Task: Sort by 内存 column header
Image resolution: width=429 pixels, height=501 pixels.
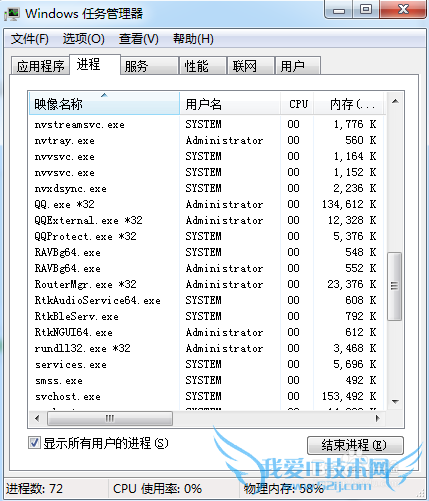Action: (x=349, y=104)
